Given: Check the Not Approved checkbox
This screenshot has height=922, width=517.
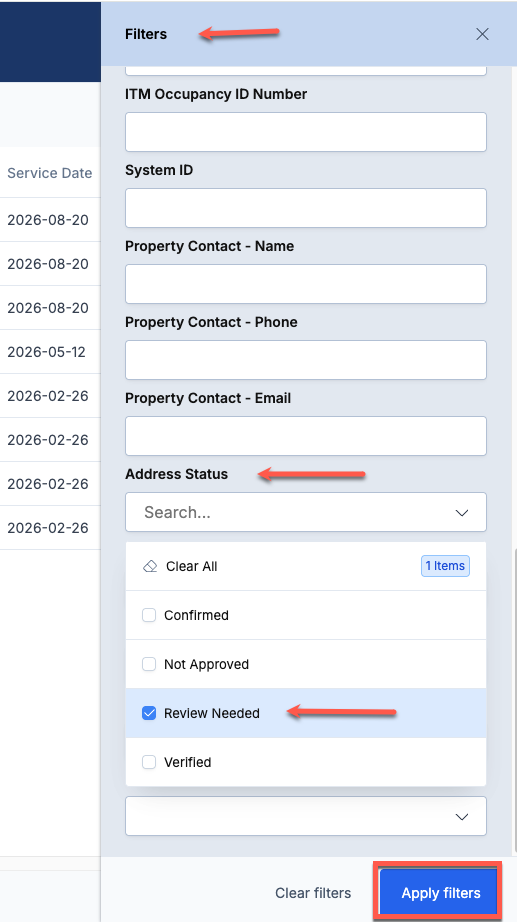Looking at the screenshot, I should click(149, 664).
